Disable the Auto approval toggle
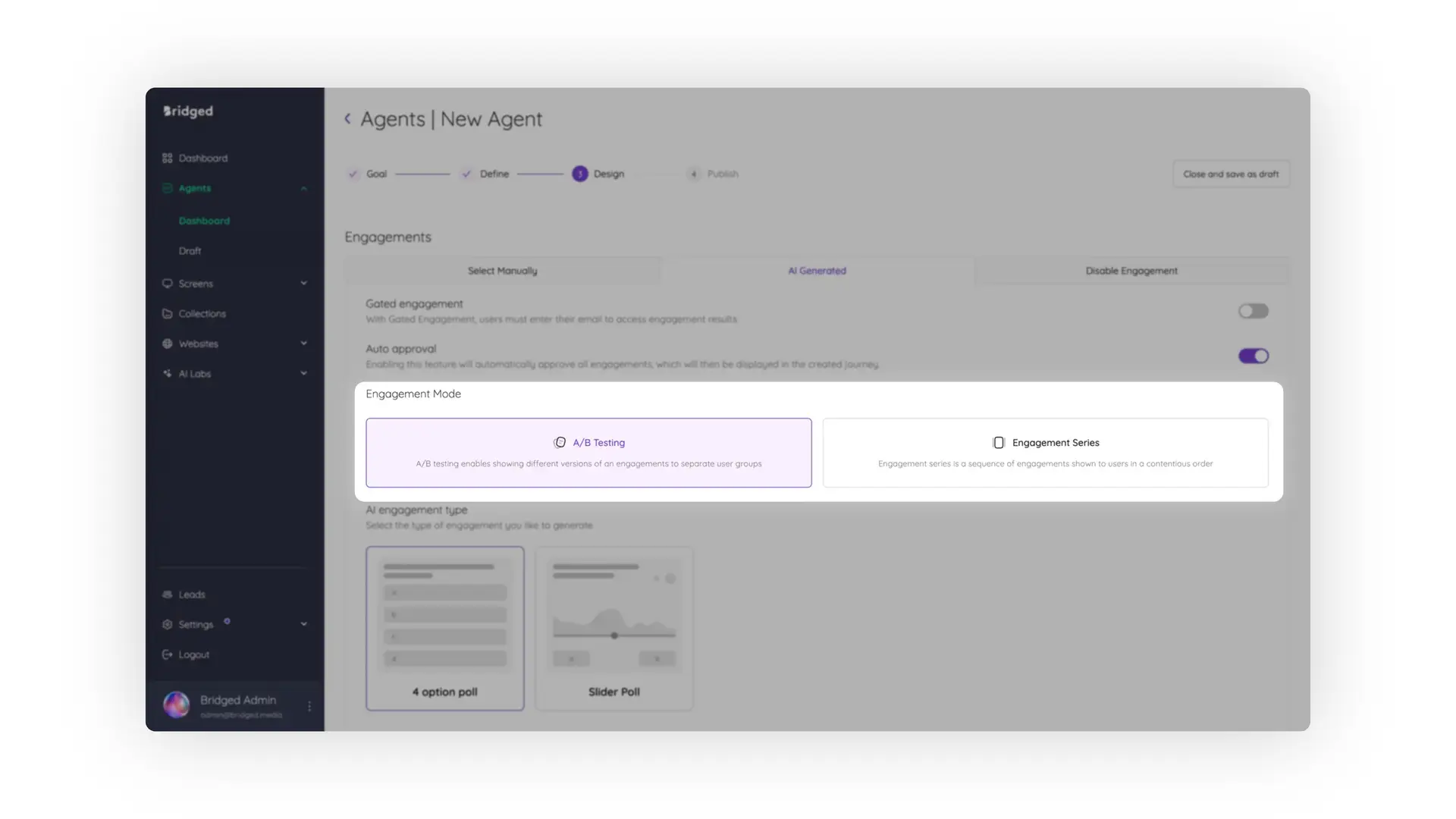Viewport: 1456px width, 819px height. 1253,356
